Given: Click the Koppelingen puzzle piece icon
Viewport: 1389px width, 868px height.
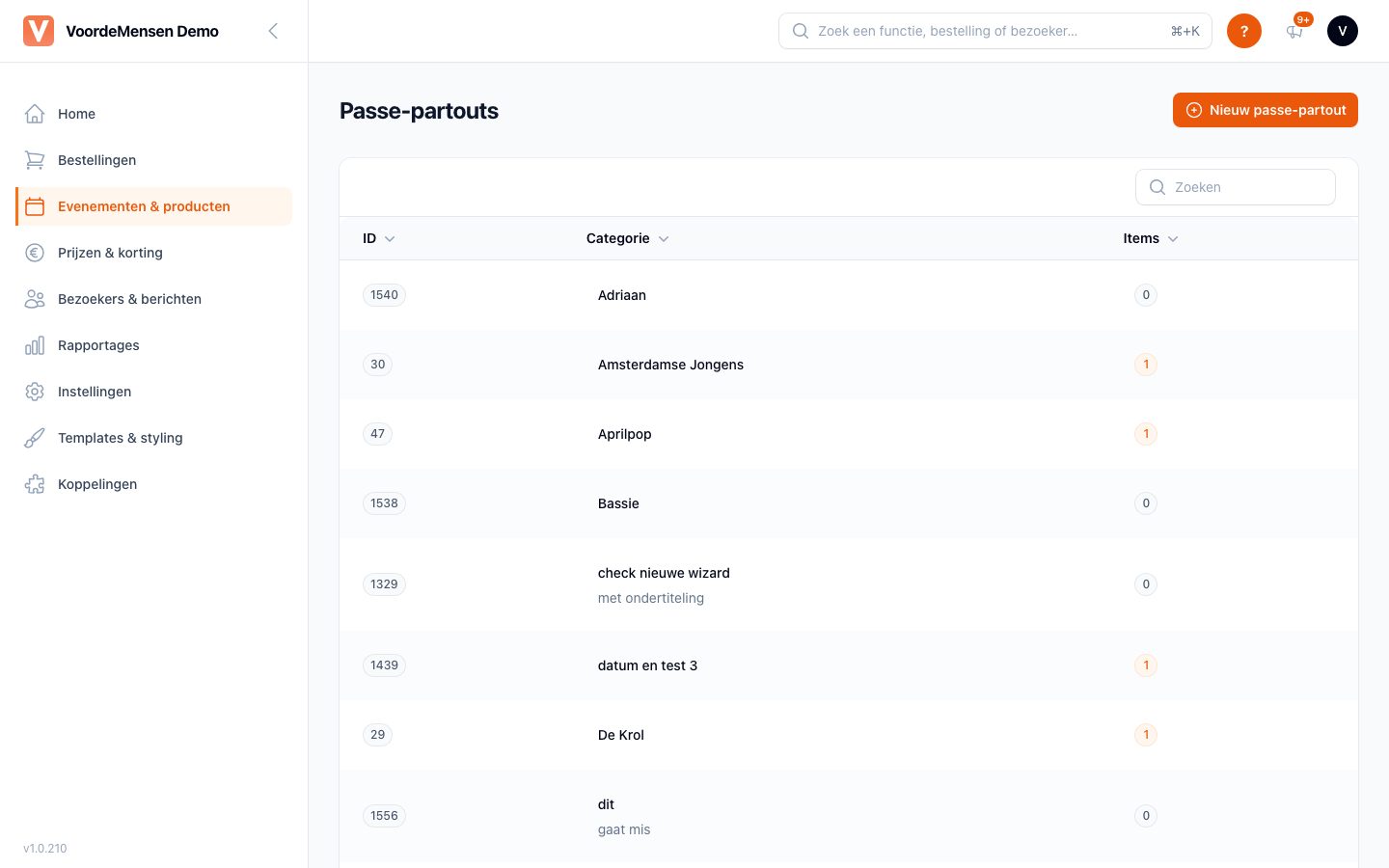Looking at the screenshot, I should (35, 484).
